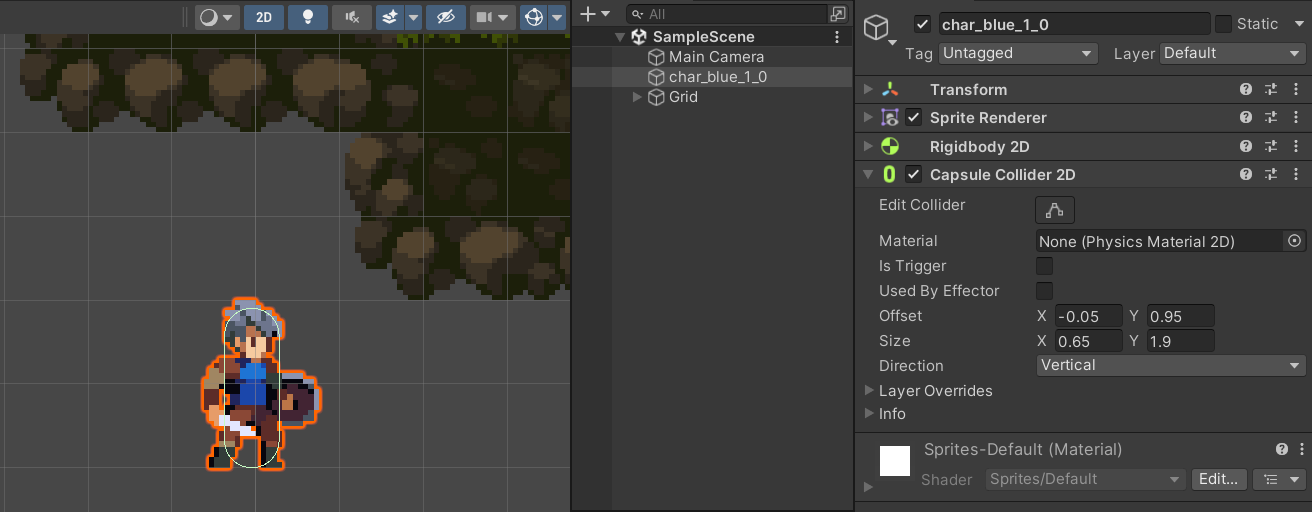The width and height of the screenshot is (1312, 512).
Task: Toggle the Static checkbox
Action: [x=1223, y=24]
